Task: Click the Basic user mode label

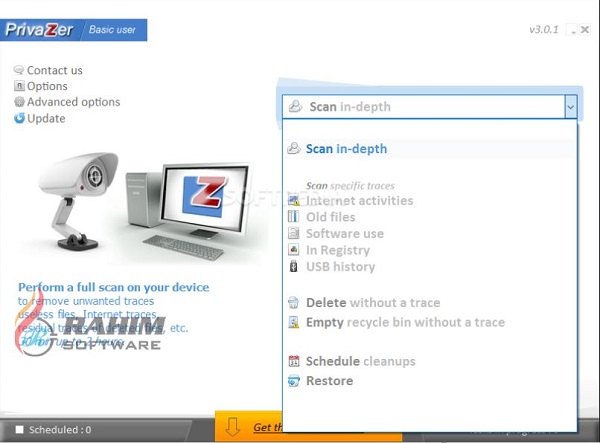Action: coord(112,30)
